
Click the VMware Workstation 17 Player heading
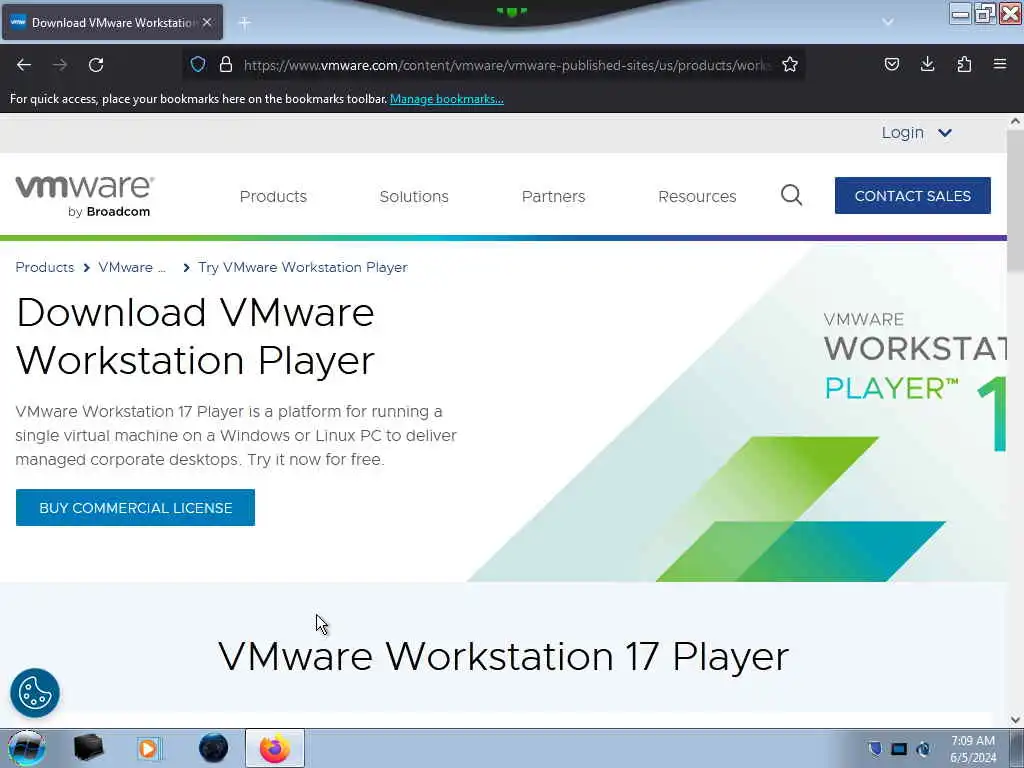tap(504, 656)
